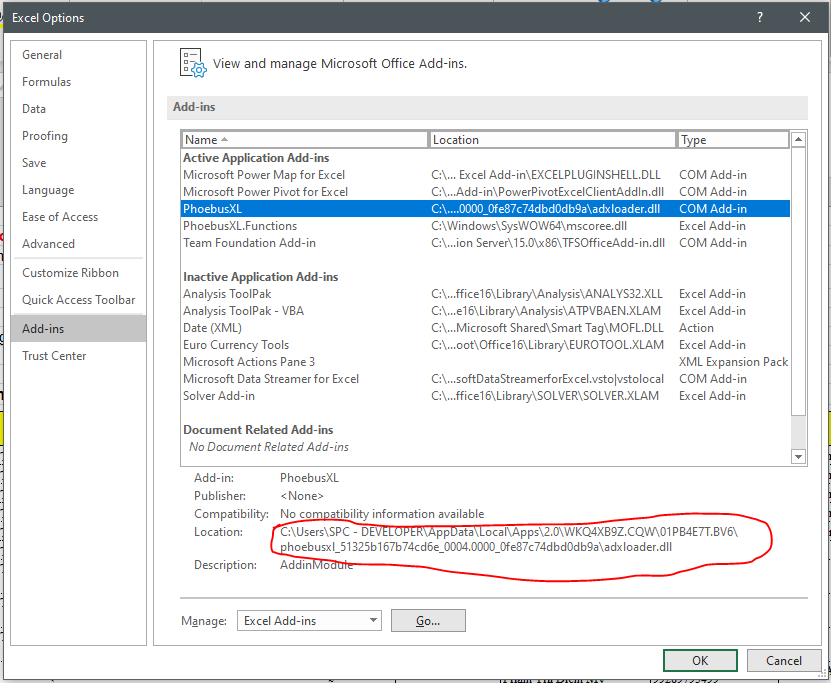Click the Help question mark button

pos(762,17)
